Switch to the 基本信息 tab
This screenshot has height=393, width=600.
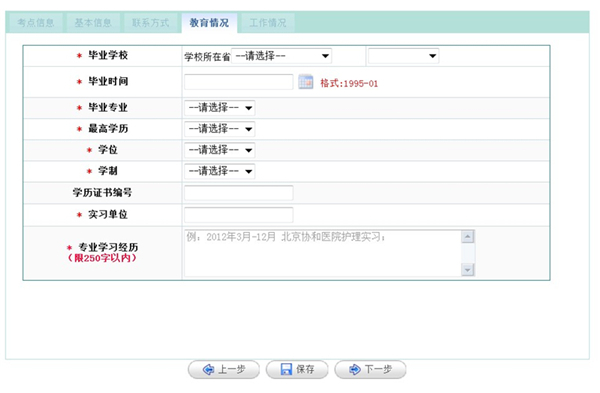(x=93, y=23)
